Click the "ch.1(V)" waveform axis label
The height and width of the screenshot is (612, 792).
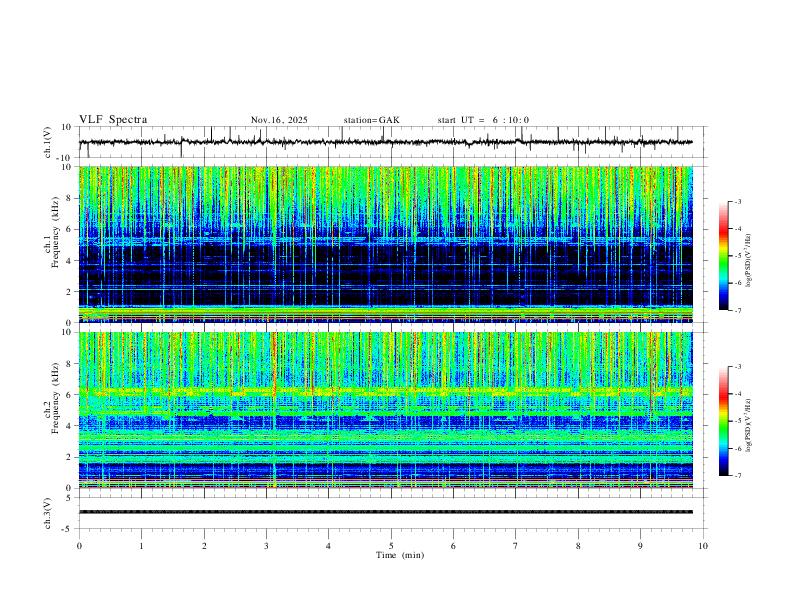48,142
